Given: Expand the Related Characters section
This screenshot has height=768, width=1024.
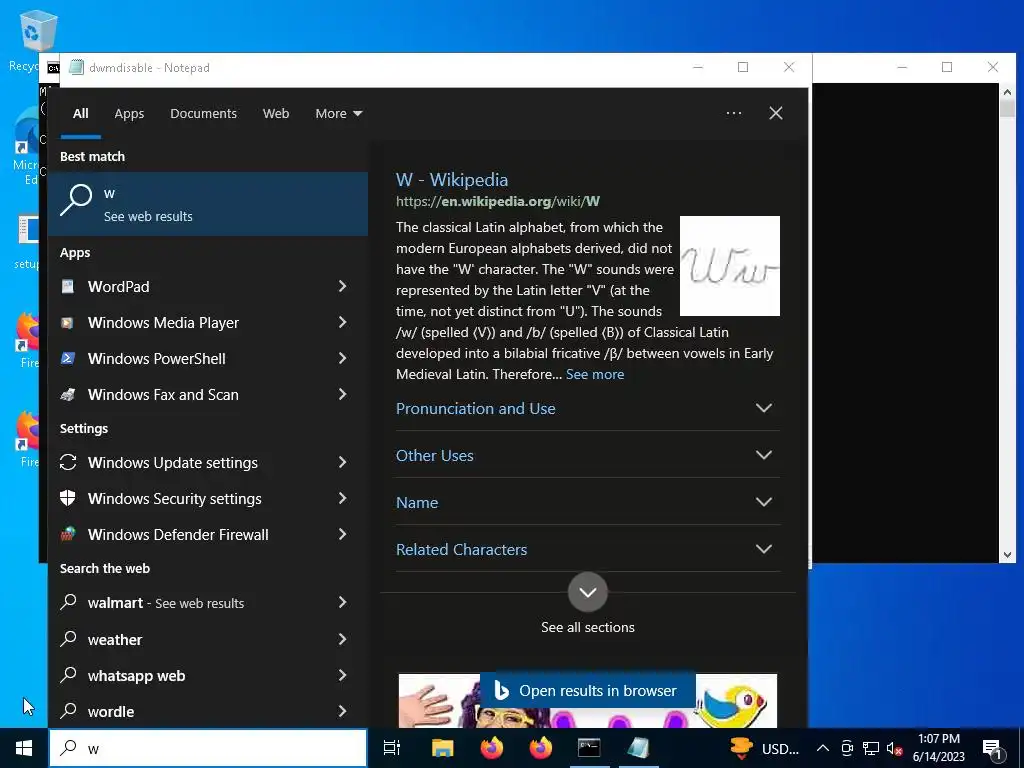Looking at the screenshot, I should coord(587,549).
